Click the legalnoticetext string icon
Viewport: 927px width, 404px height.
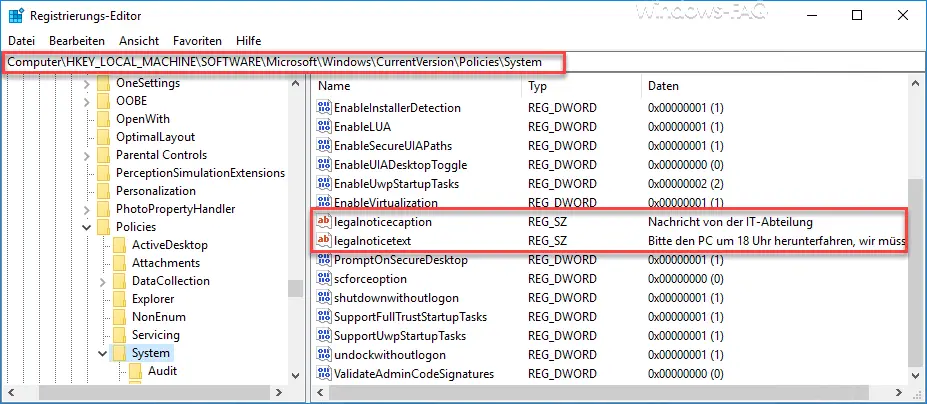click(x=324, y=241)
